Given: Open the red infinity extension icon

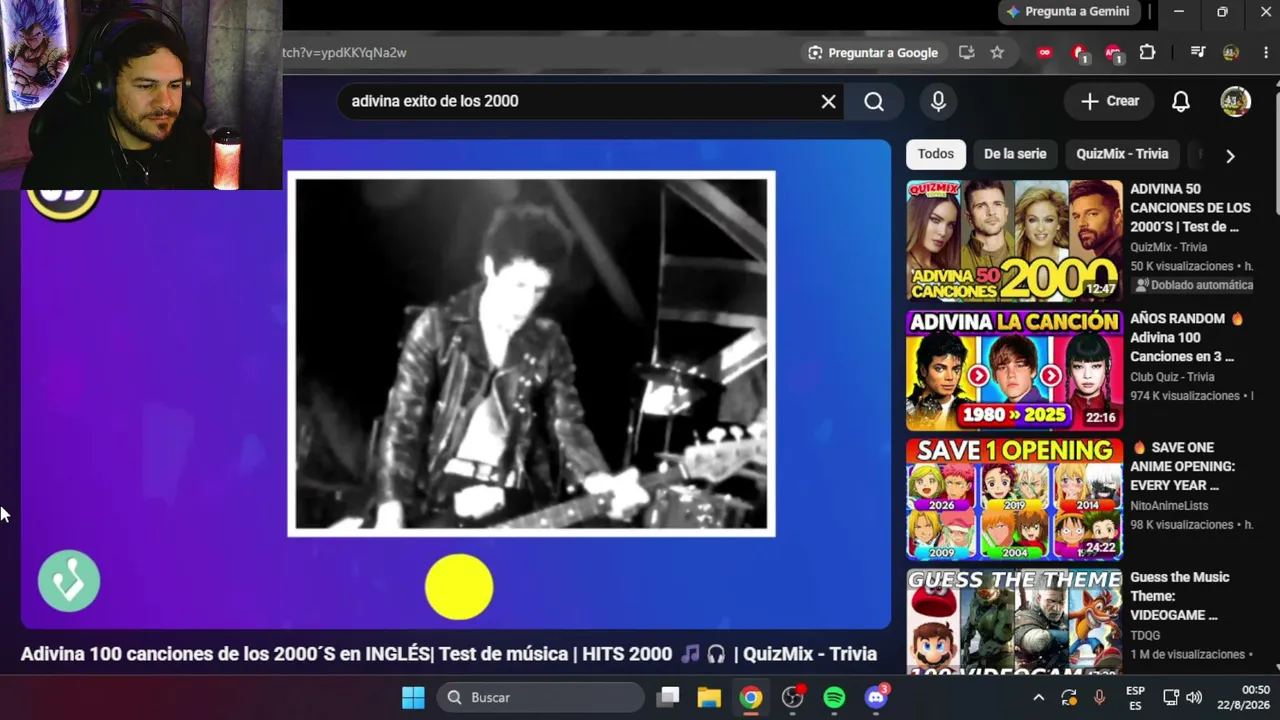Looking at the screenshot, I should pos(1045,53).
